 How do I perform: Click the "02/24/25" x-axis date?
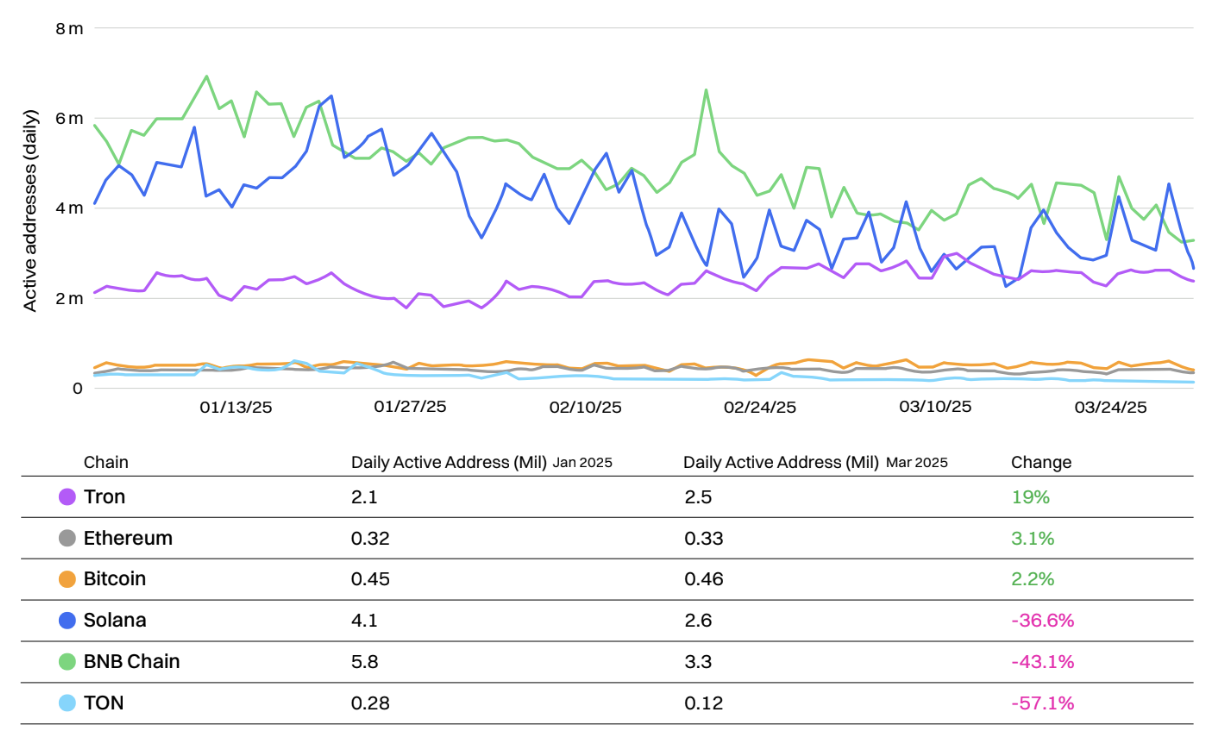coord(760,407)
